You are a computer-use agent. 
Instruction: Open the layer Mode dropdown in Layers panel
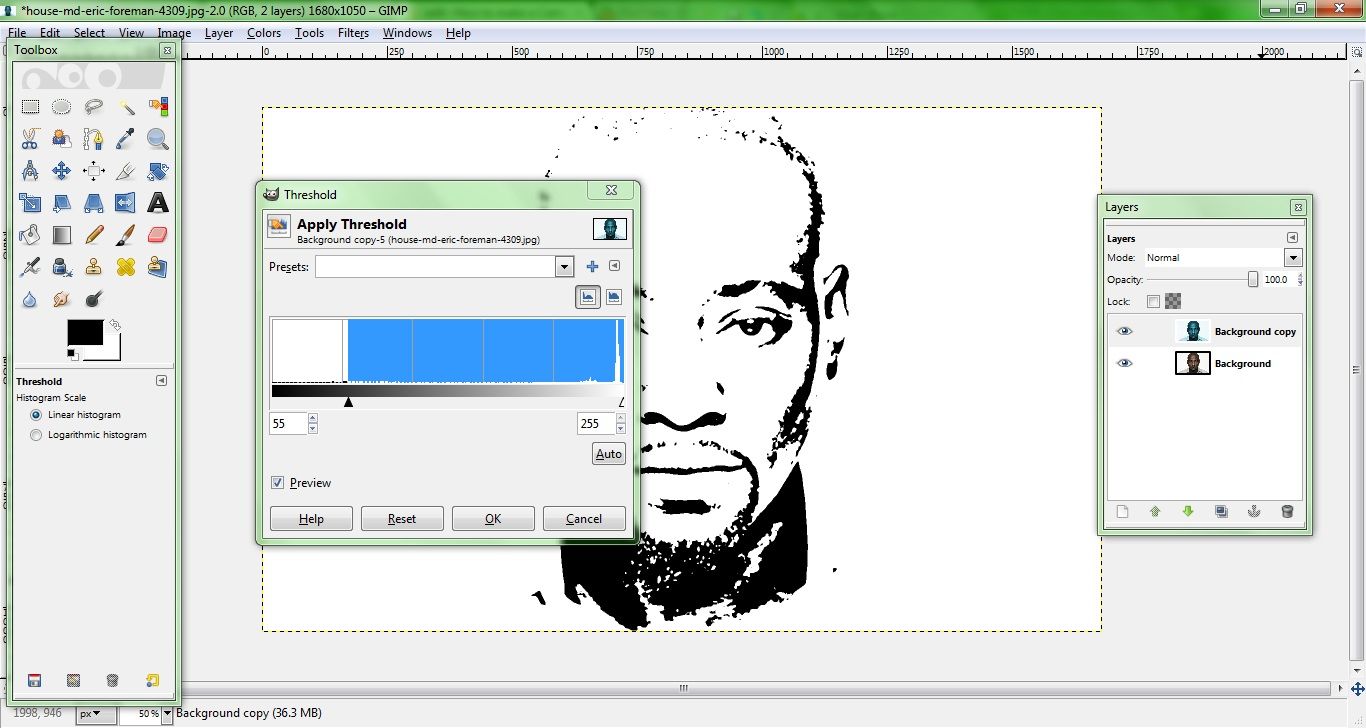[1293, 257]
